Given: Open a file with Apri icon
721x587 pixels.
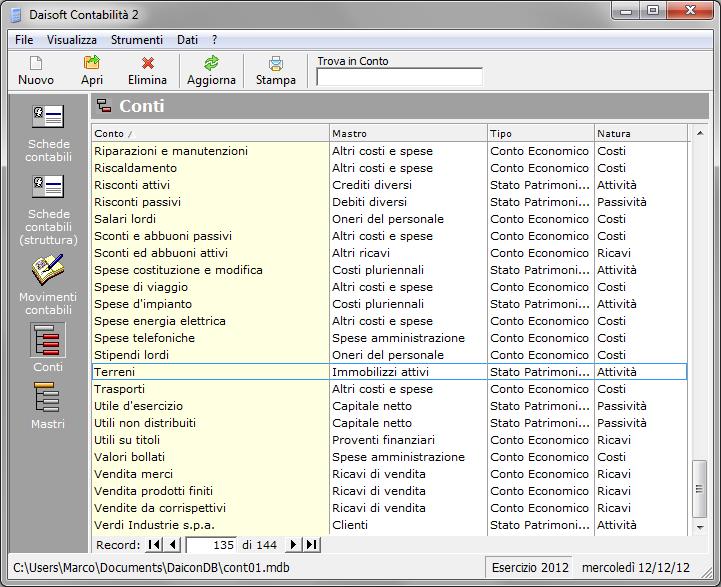Looking at the screenshot, I should coord(92,70).
